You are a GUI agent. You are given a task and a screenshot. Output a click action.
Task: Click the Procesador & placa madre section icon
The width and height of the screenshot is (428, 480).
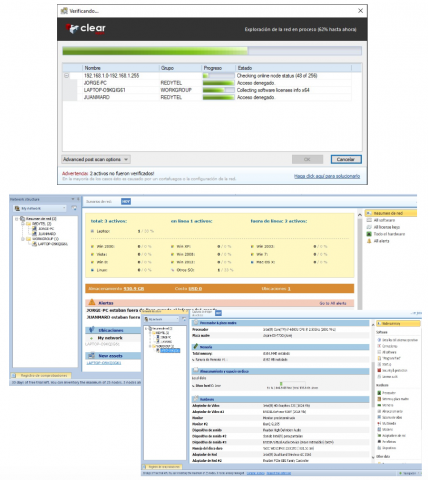click(x=196, y=323)
